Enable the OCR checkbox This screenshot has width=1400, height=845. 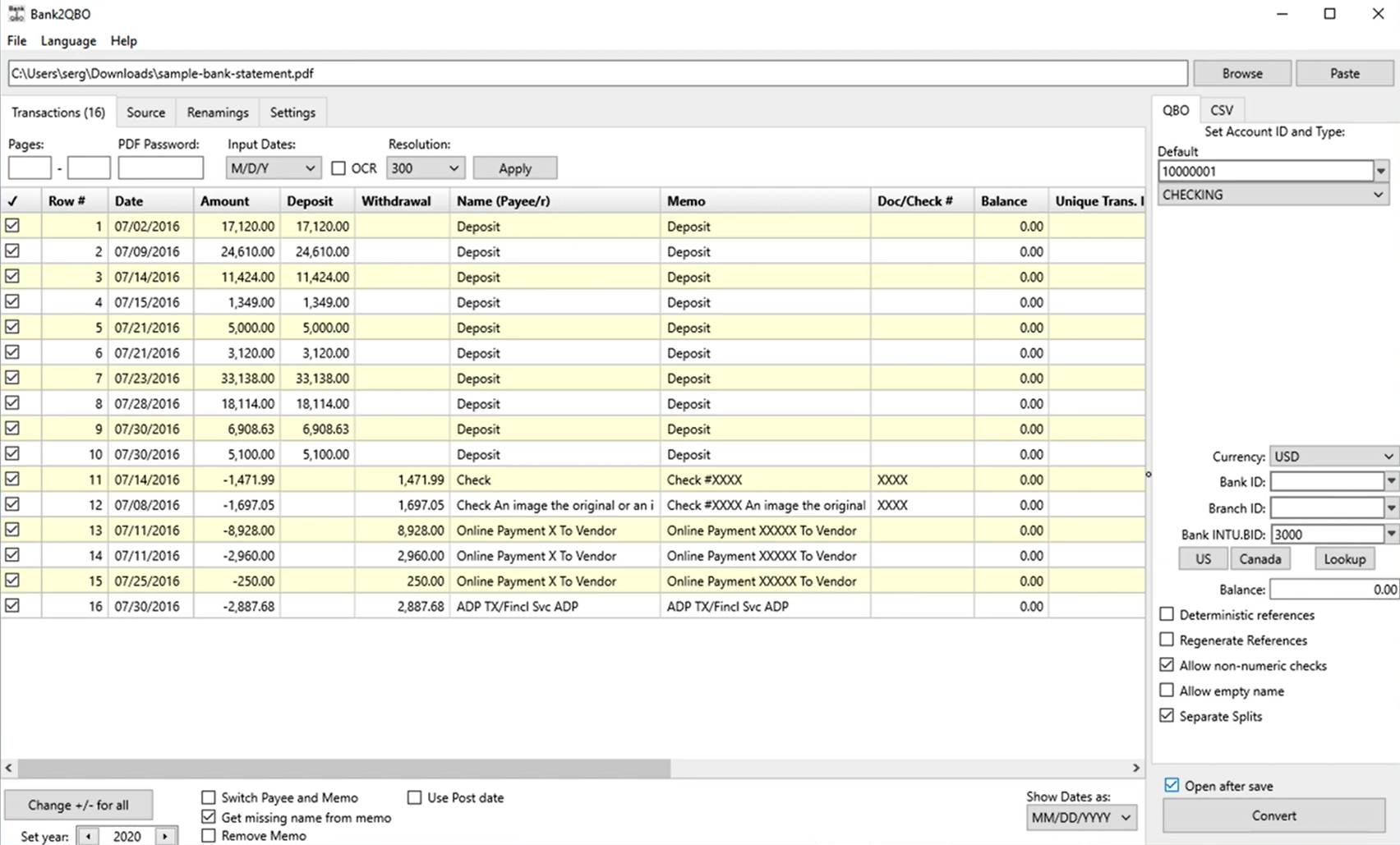(x=338, y=168)
